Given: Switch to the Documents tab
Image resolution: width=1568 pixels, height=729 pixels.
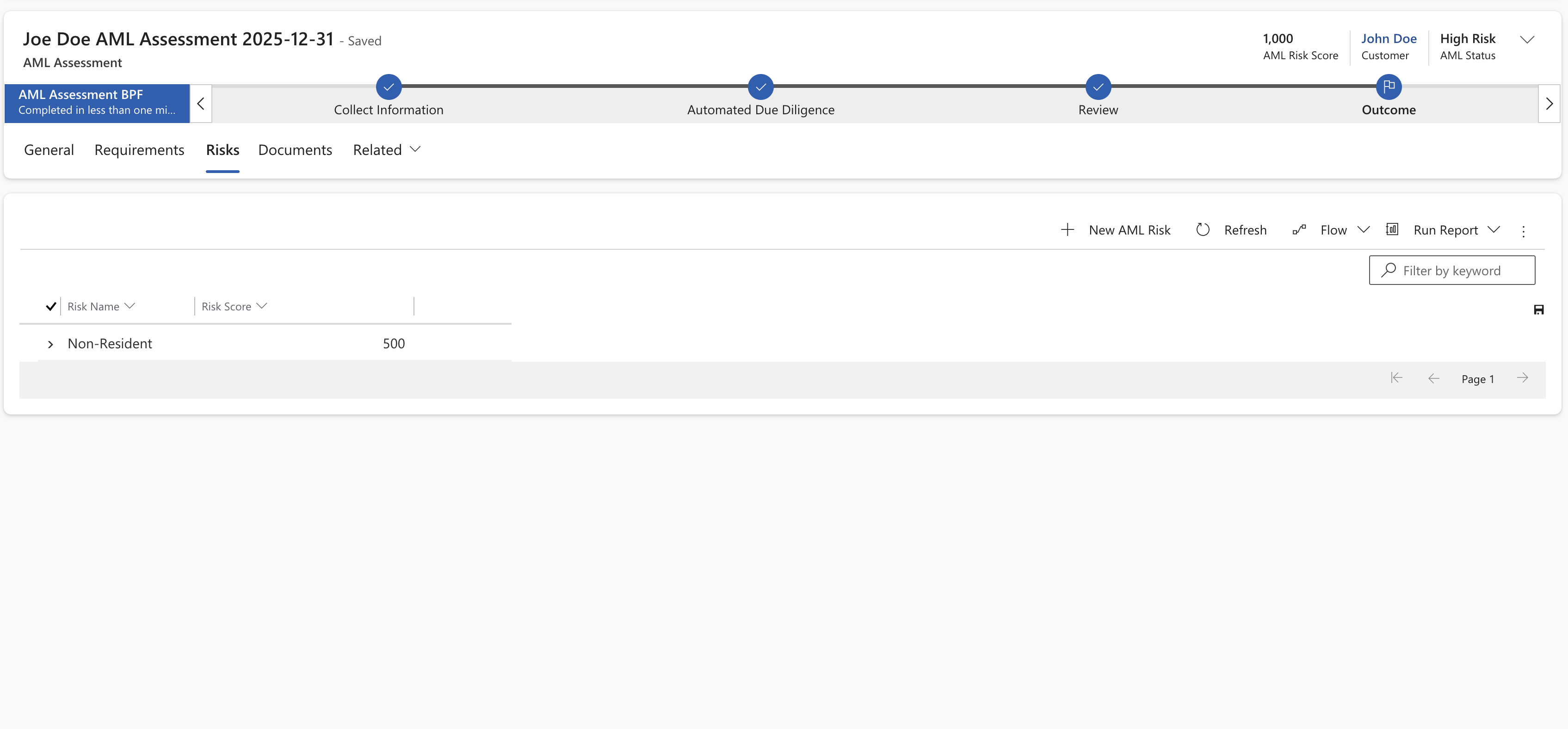Looking at the screenshot, I should pos(295,150).
